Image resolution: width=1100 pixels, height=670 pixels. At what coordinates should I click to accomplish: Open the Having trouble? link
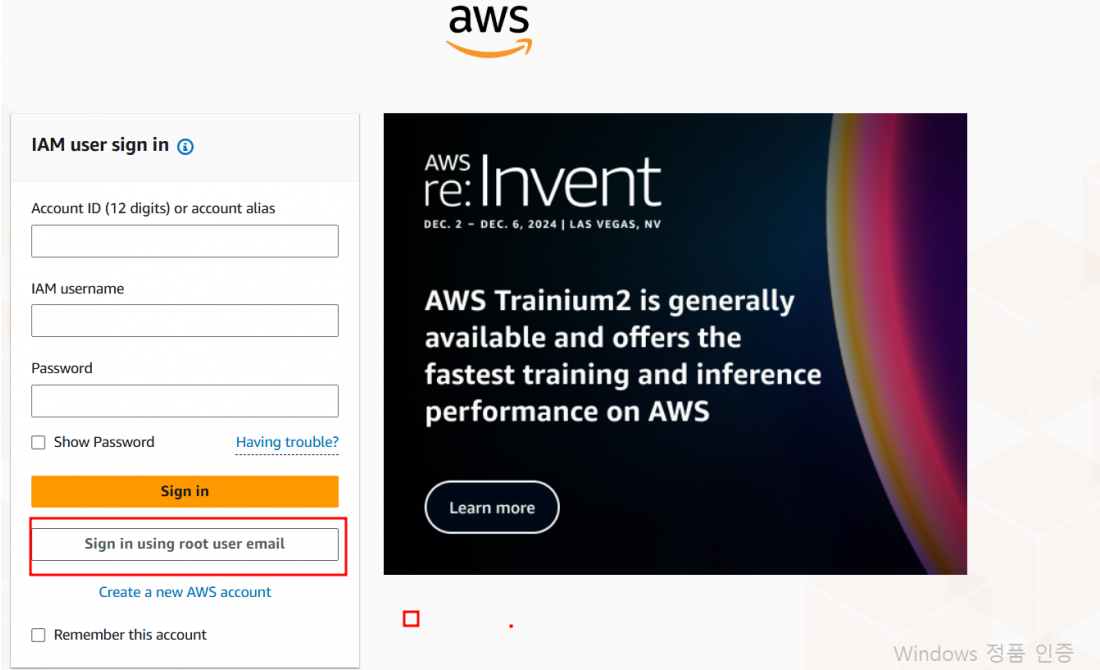287,442
